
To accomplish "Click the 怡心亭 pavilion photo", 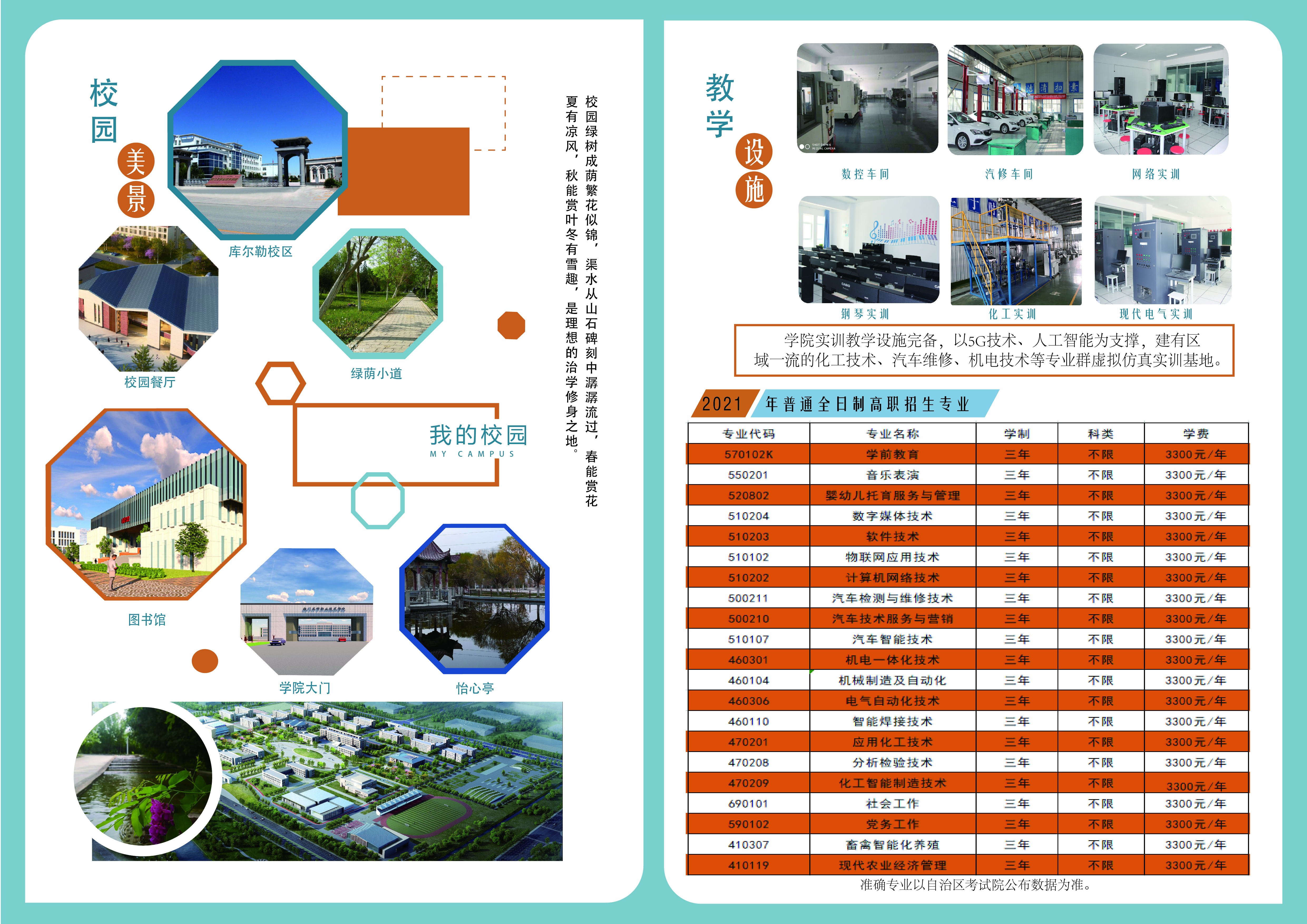I will tap(474, 599).
